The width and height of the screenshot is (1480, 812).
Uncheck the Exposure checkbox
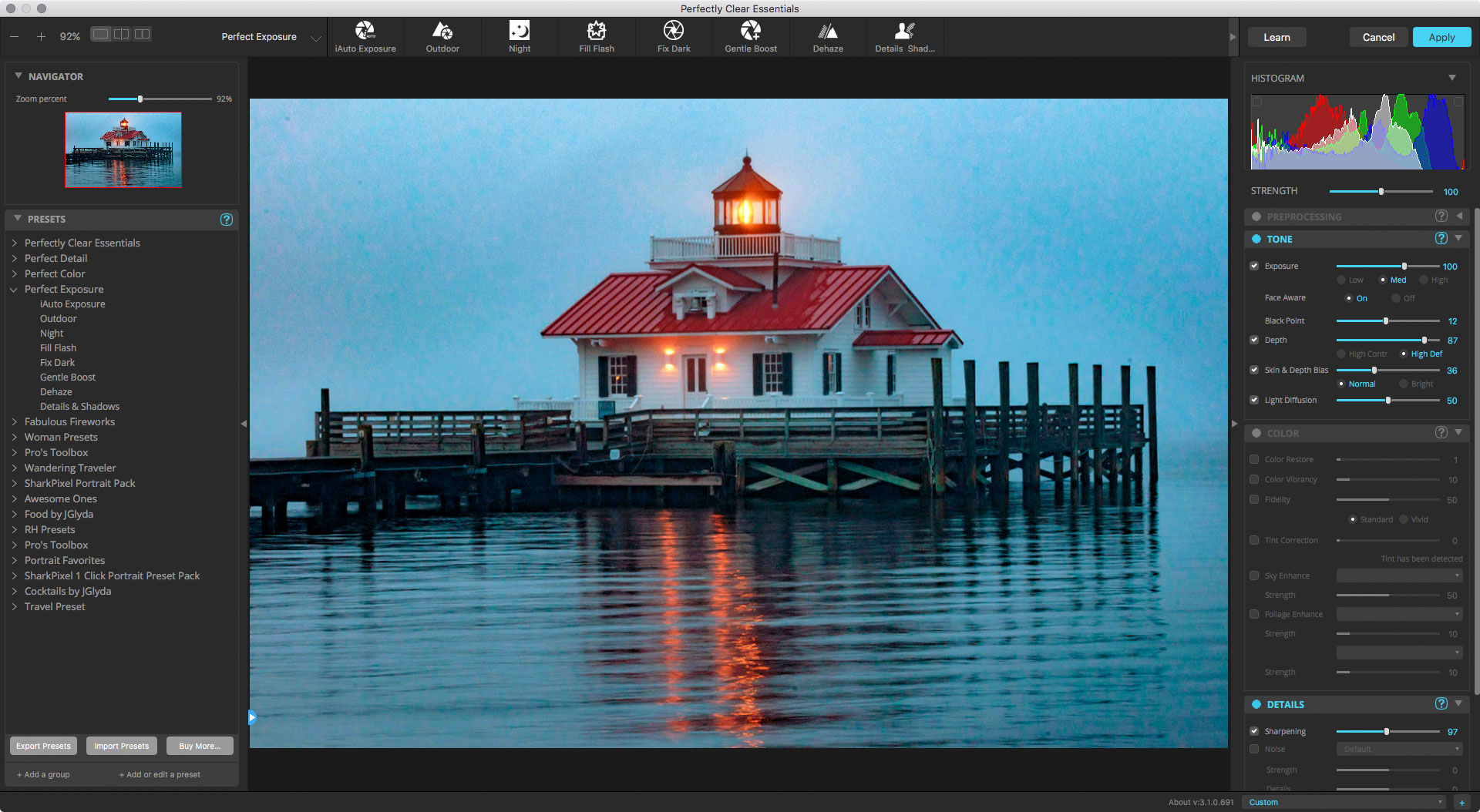click(x=1254, y=266)
